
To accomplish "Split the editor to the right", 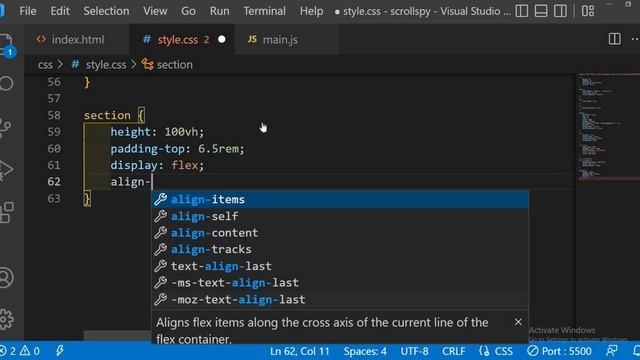I will coord(614,39).
